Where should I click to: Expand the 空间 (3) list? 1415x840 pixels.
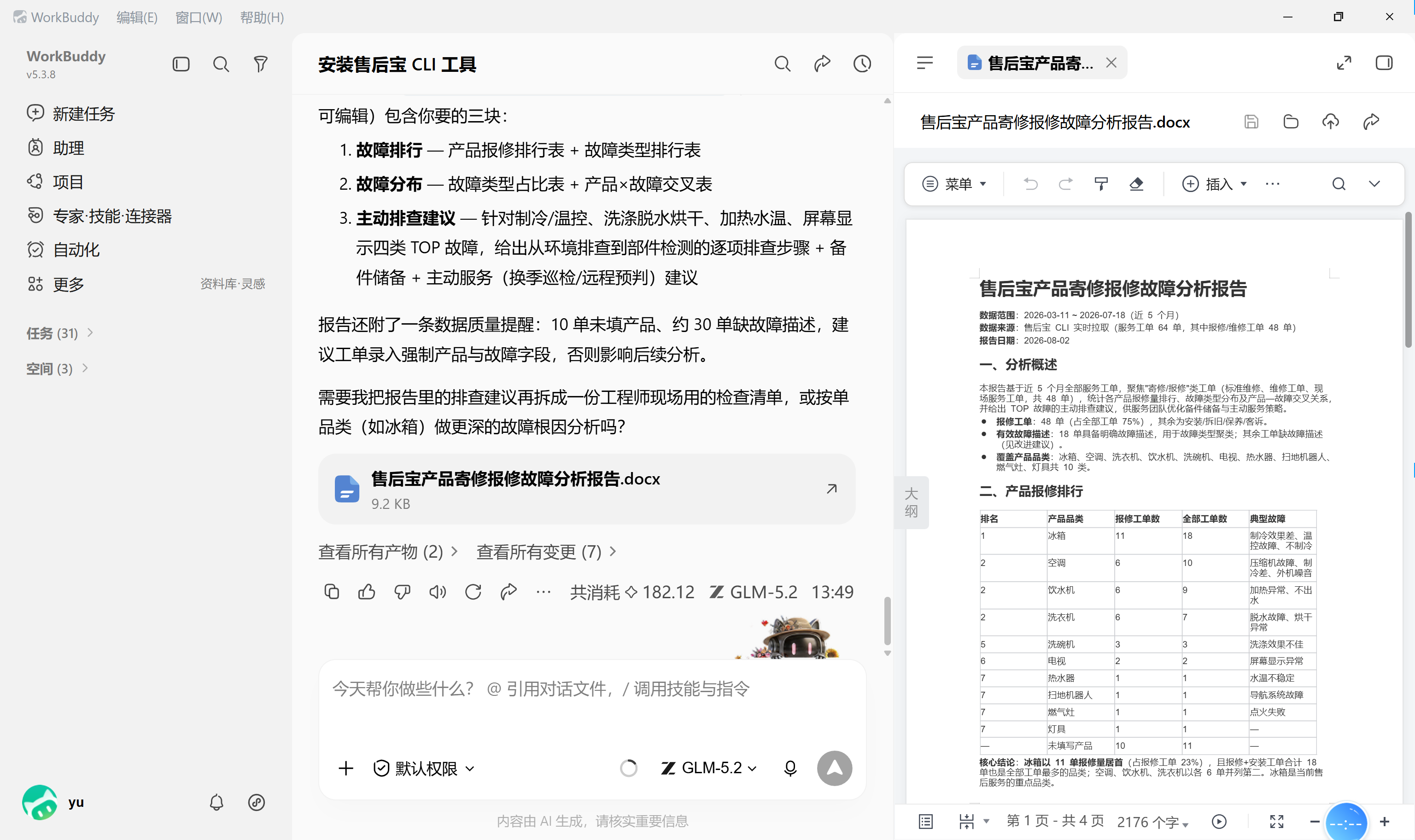(57, 368)
